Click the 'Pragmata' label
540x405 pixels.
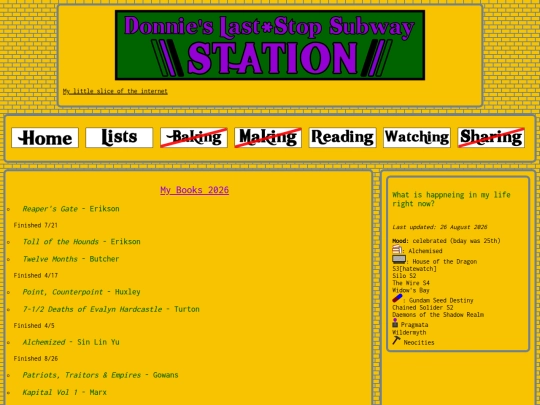[414, 325]
